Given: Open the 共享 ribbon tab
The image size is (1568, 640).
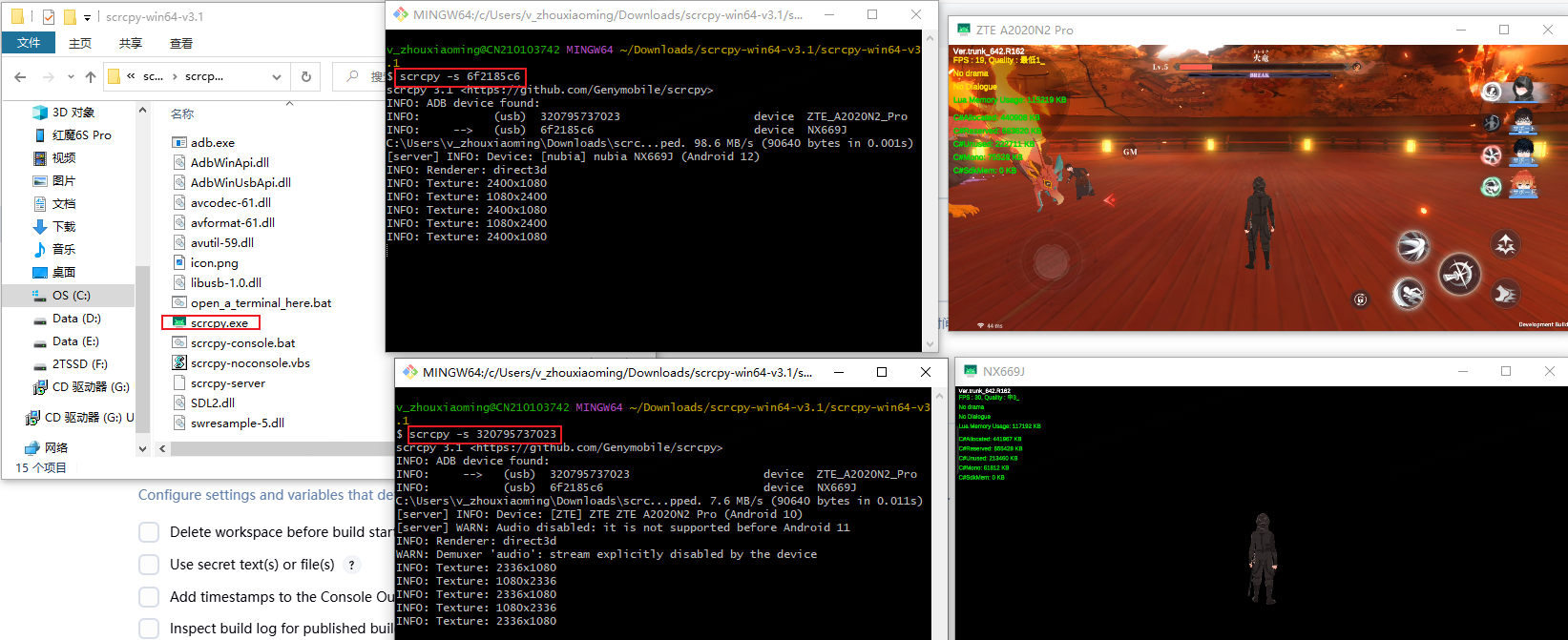Looking at the screenshot, I should [131, 43].
